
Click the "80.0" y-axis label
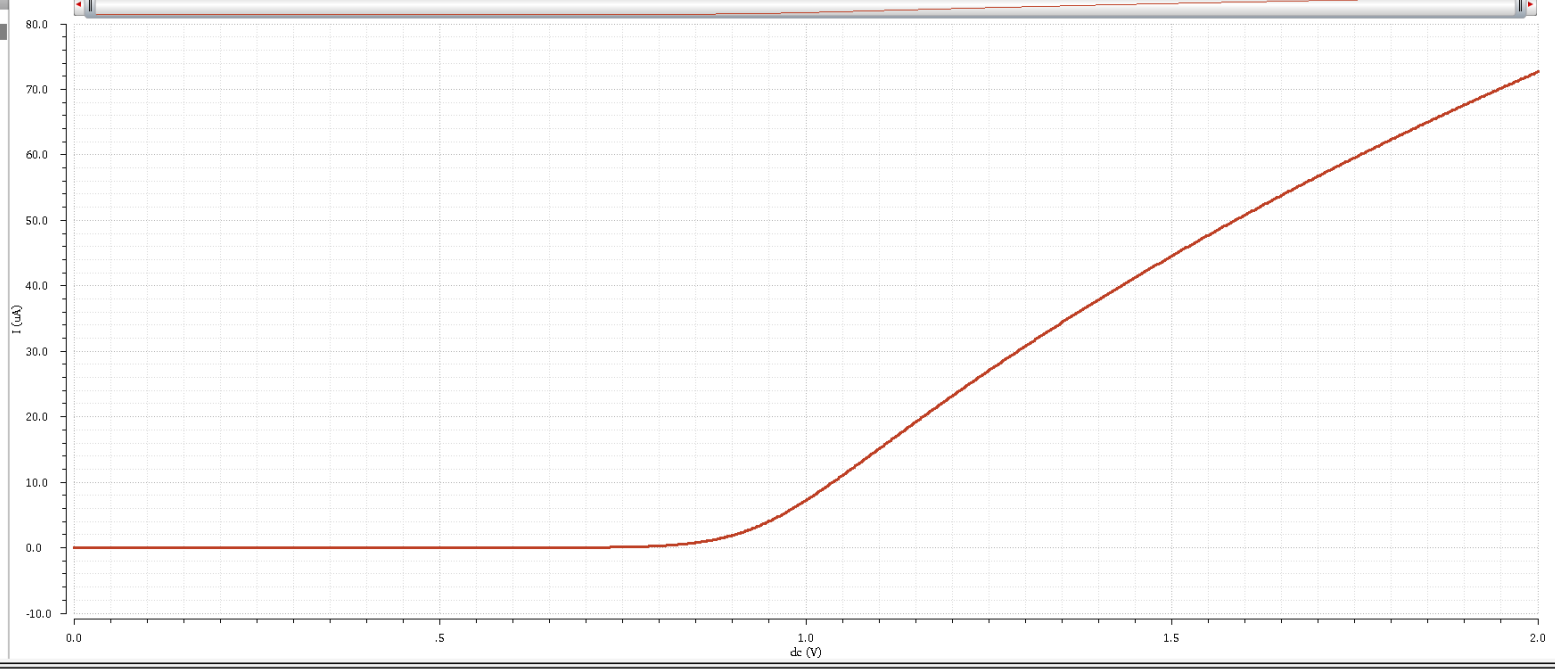point(38,24)
